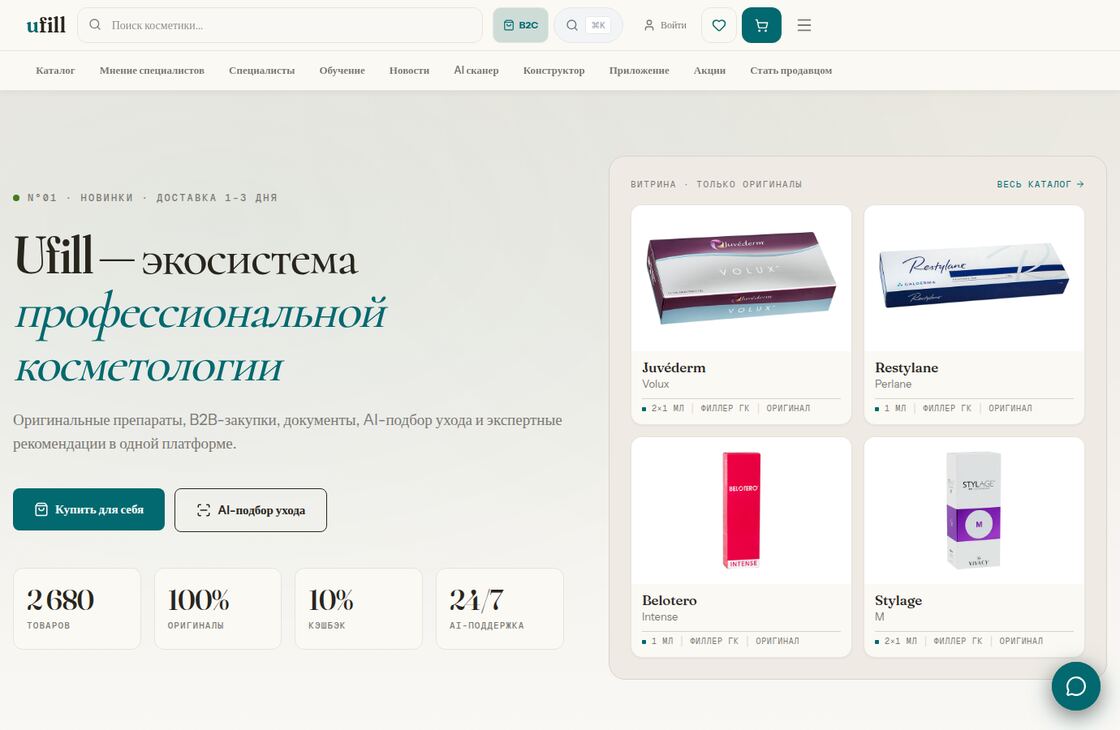Click the Belotero product title
The image size is (1120, 730).
(669, 601)
